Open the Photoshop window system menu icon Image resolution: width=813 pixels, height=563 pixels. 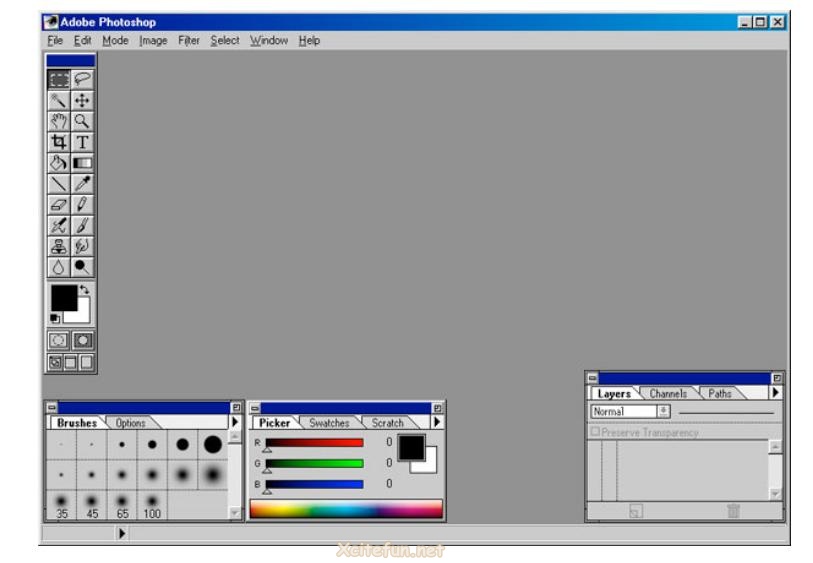click(51, 22)
